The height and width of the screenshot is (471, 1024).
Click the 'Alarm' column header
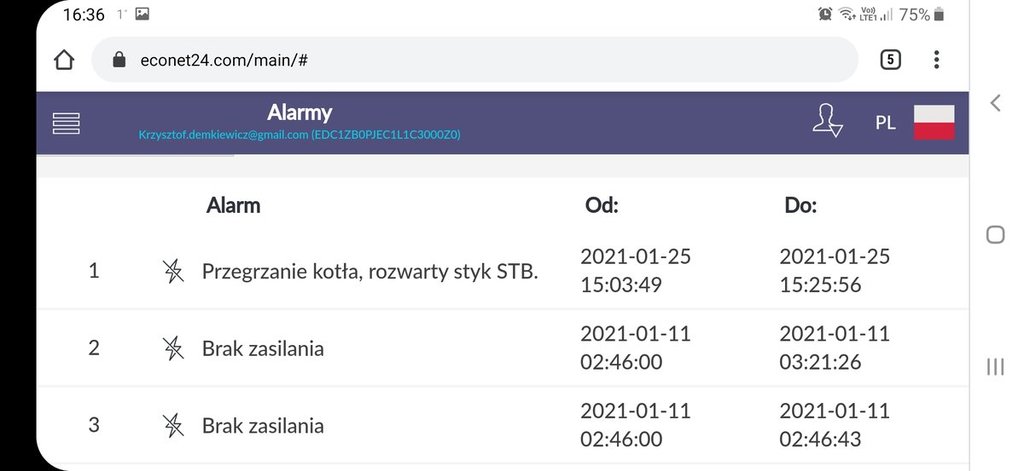233,206
